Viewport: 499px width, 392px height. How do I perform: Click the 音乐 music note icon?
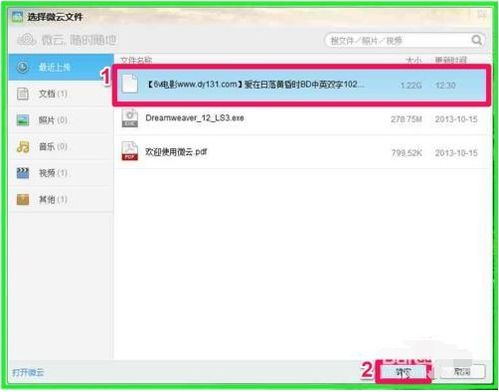click(23, 146)
